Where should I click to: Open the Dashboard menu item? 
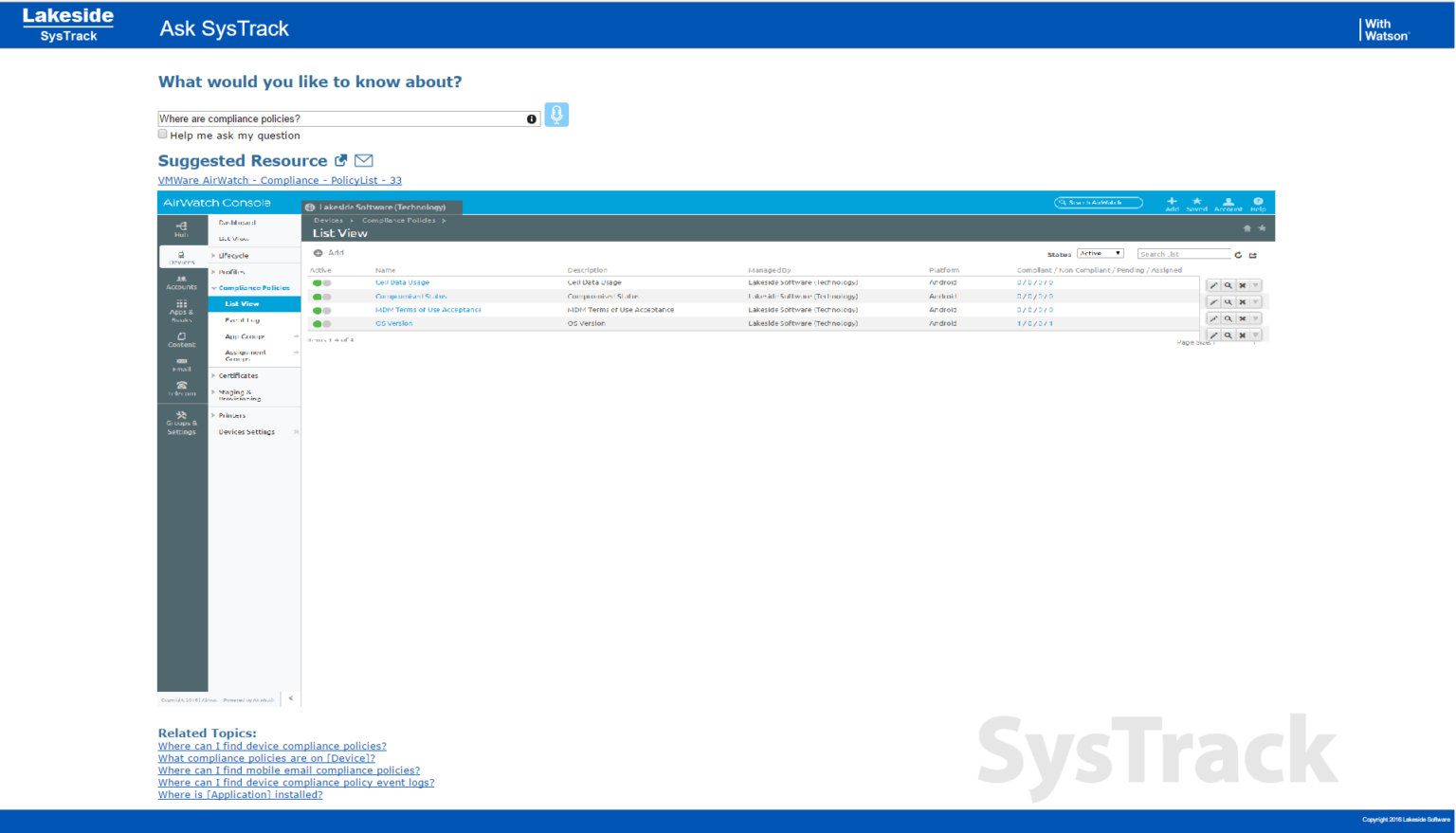pyautogui.click(x=236, y=222)
